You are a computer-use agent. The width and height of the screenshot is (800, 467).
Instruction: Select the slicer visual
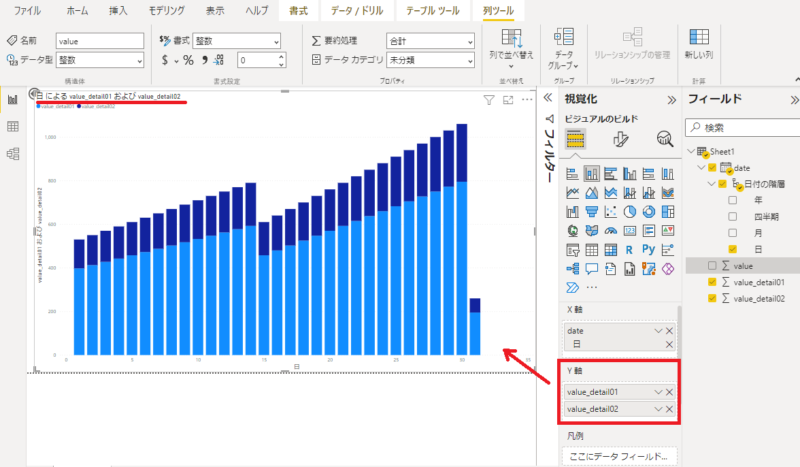click(x=572, y=250)
